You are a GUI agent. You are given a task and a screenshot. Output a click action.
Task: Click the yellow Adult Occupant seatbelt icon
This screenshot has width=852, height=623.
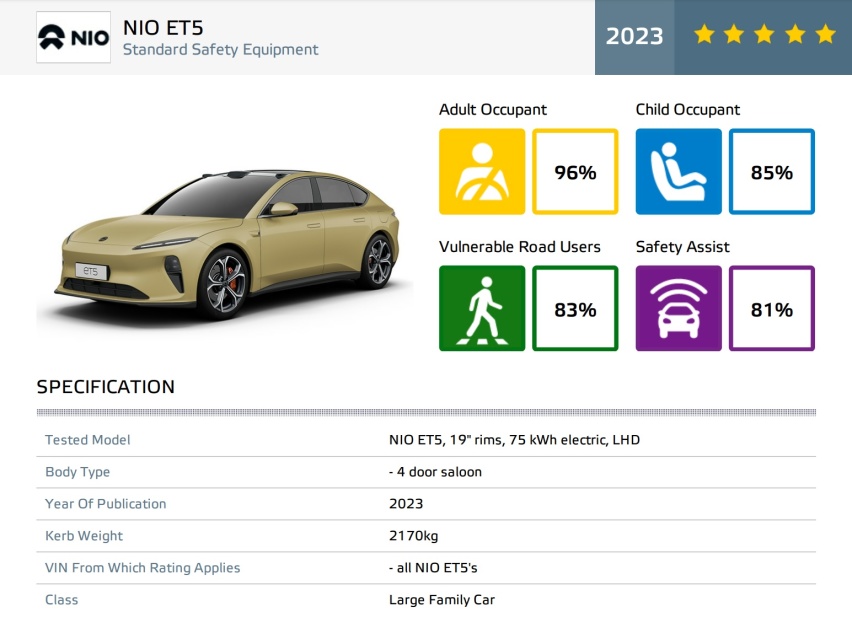click(x=482, y=172)
